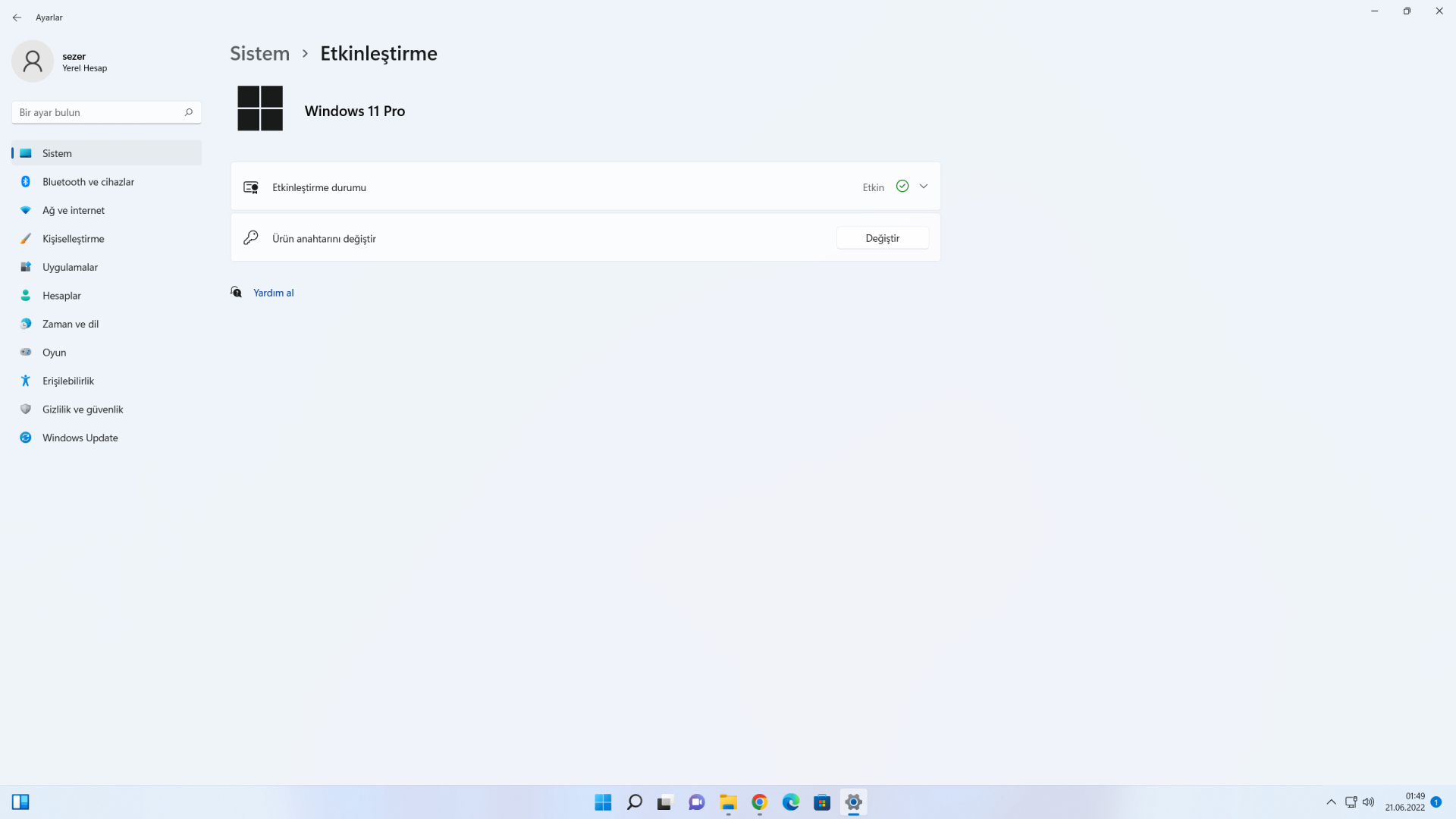Open Bluetooth ve cihazlar settings
The image size is (1456, 819).
point(88,182)
